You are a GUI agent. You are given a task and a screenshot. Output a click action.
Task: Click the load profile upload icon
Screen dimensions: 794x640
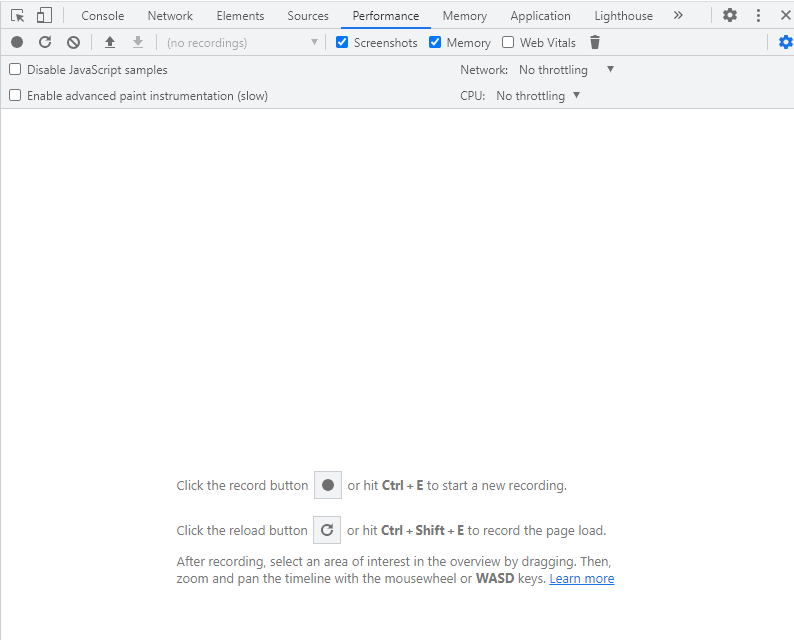click(x=110, y=43)
